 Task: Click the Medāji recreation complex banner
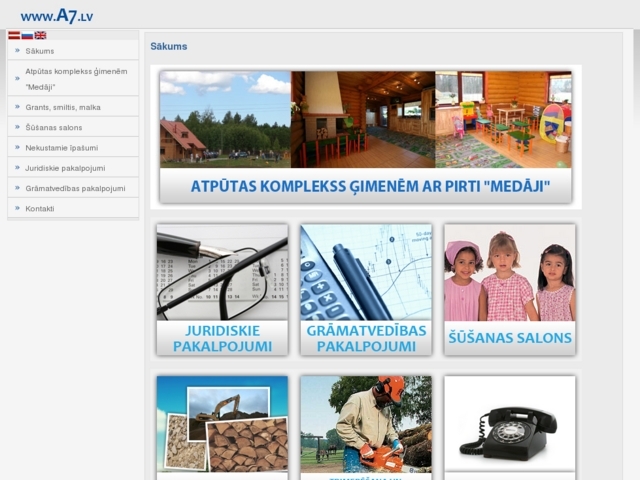tap(366, 137)
